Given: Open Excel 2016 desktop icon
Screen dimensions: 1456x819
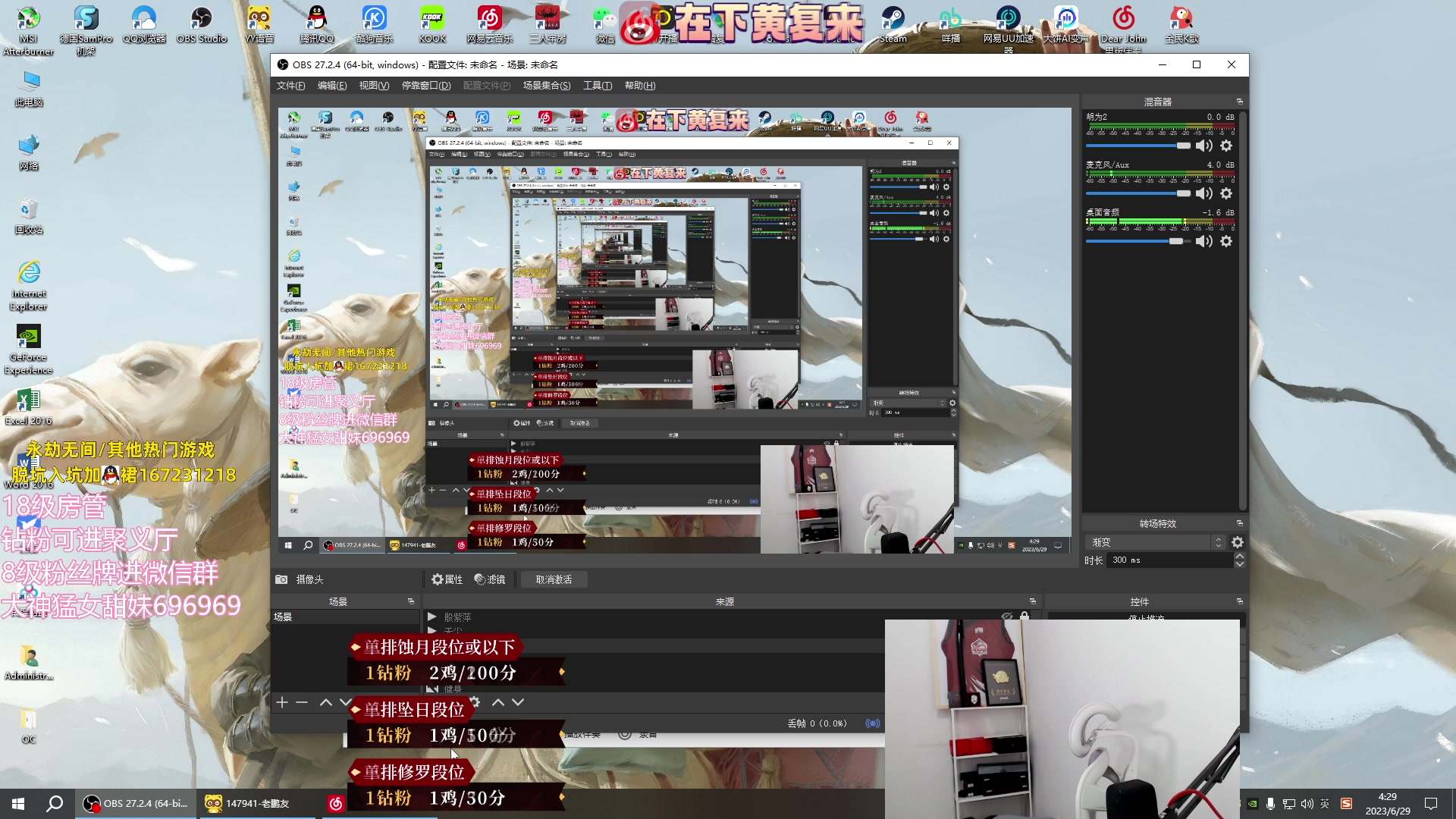Looking at the screenshot, I should 29,406.
